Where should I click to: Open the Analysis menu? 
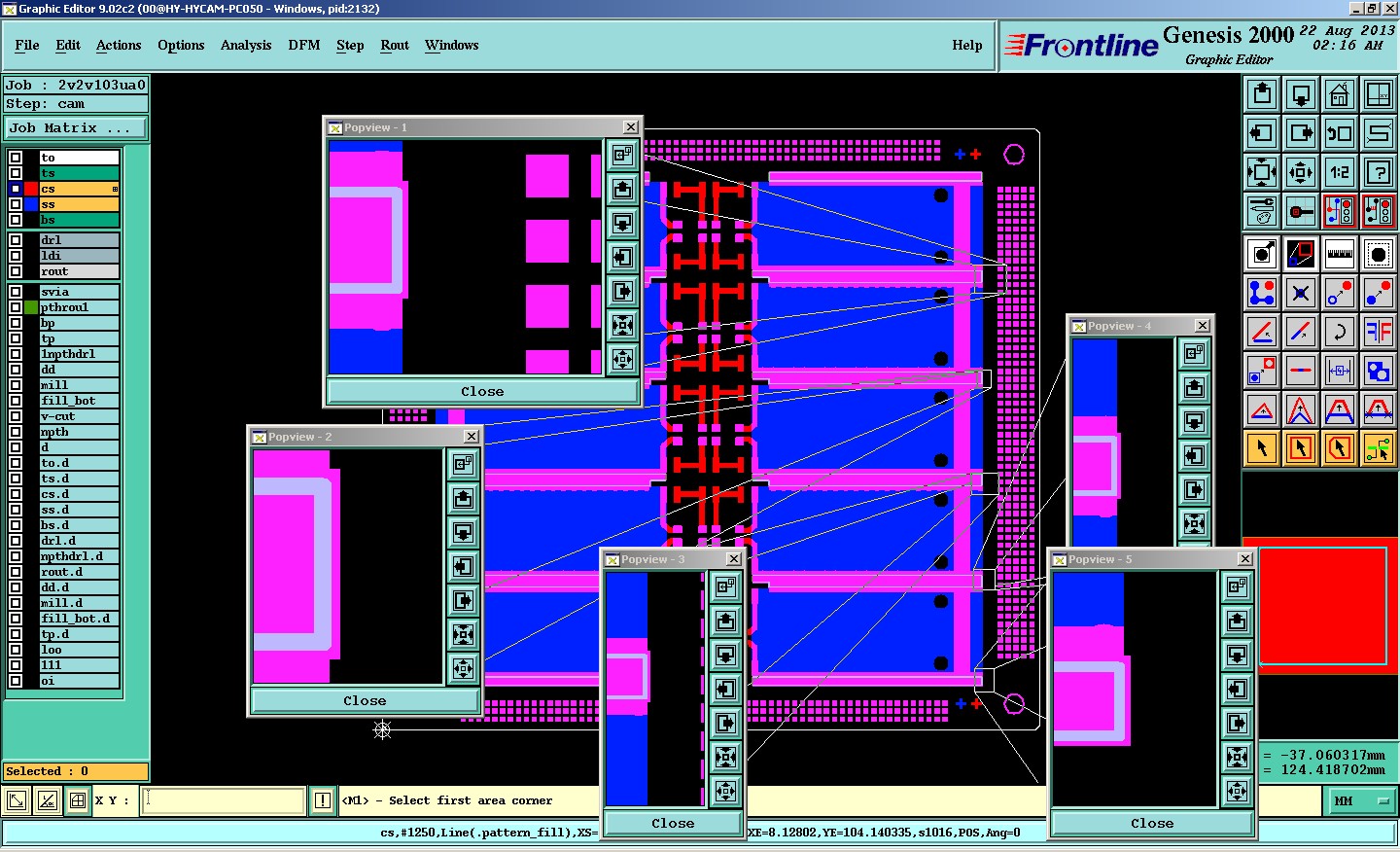click(x=246, y=45)
